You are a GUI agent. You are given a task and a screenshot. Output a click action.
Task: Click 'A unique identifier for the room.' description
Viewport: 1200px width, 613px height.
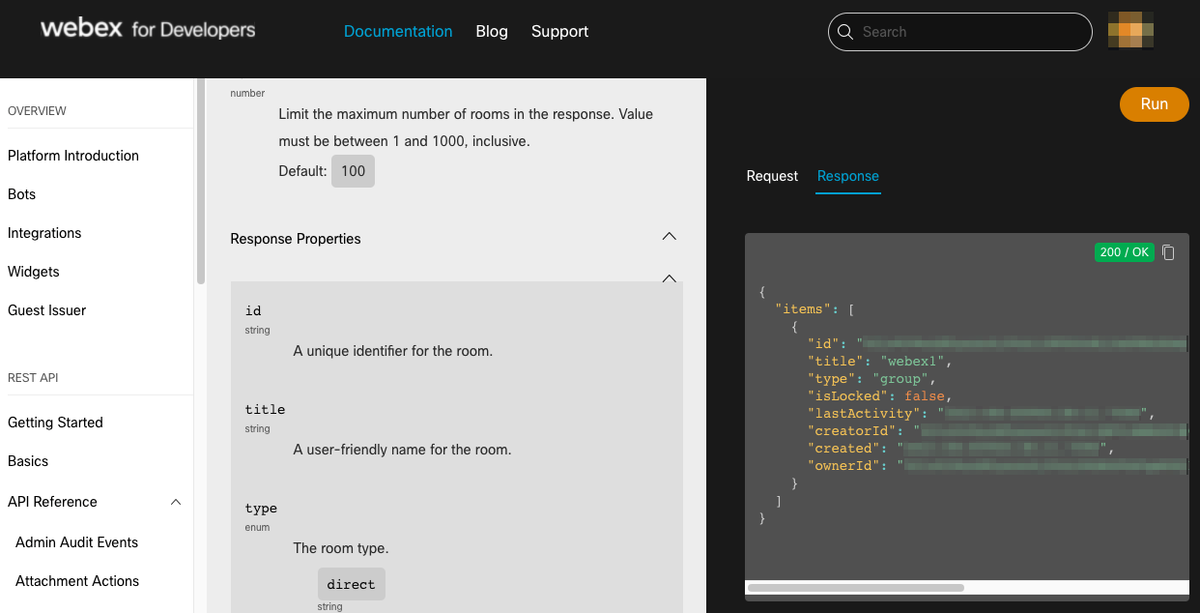pos(393,351)
